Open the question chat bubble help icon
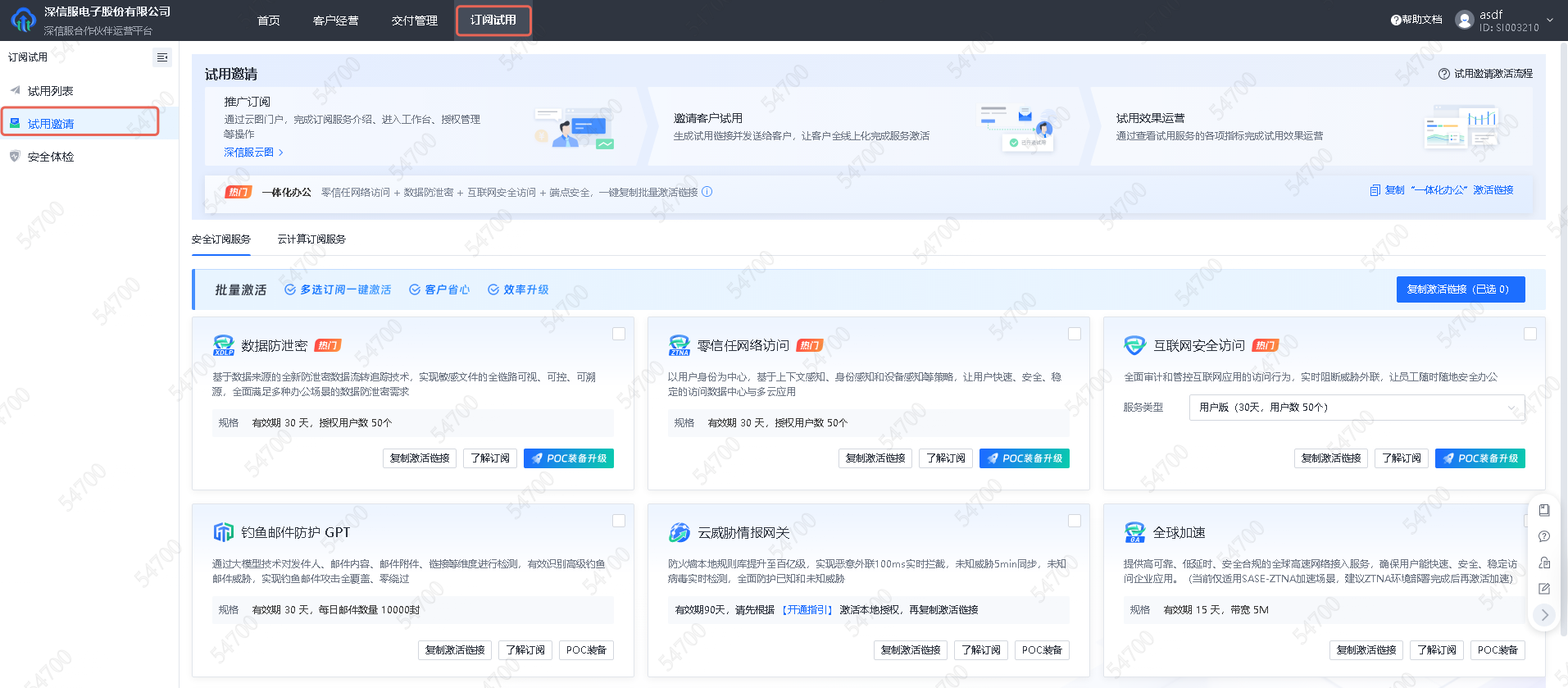The width and height of the screenshot is (1568, 688). click(1544, 536)
